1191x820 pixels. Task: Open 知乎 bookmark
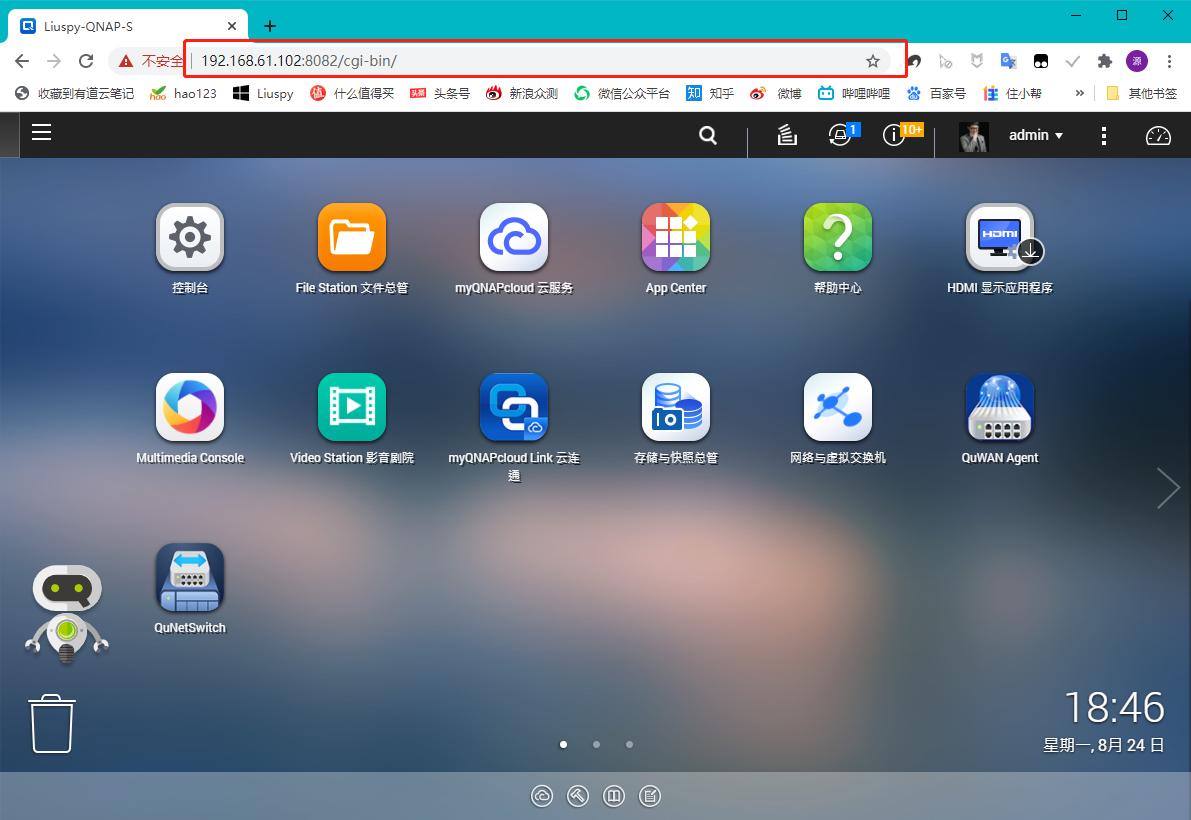coord(710,93)
